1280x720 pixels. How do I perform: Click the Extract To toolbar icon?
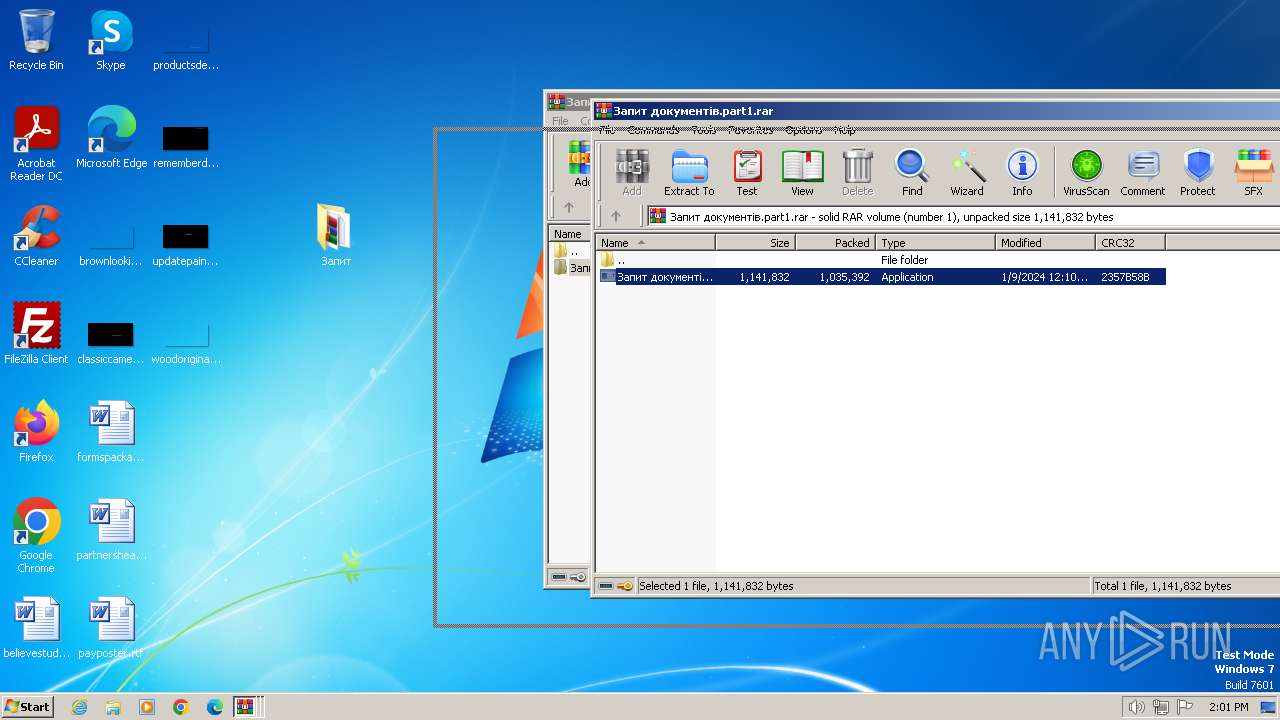click(x=689, y=173)
